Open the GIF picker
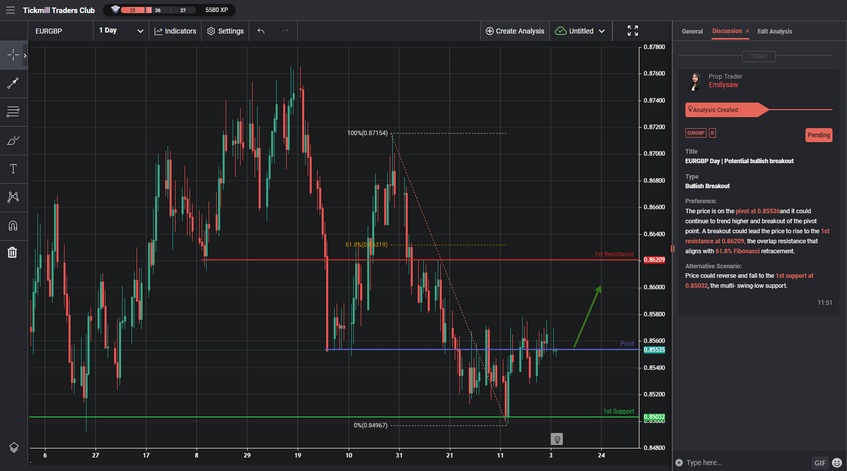Screen dimensions: 847x471 pyautogui.click(x=819, y=463)
